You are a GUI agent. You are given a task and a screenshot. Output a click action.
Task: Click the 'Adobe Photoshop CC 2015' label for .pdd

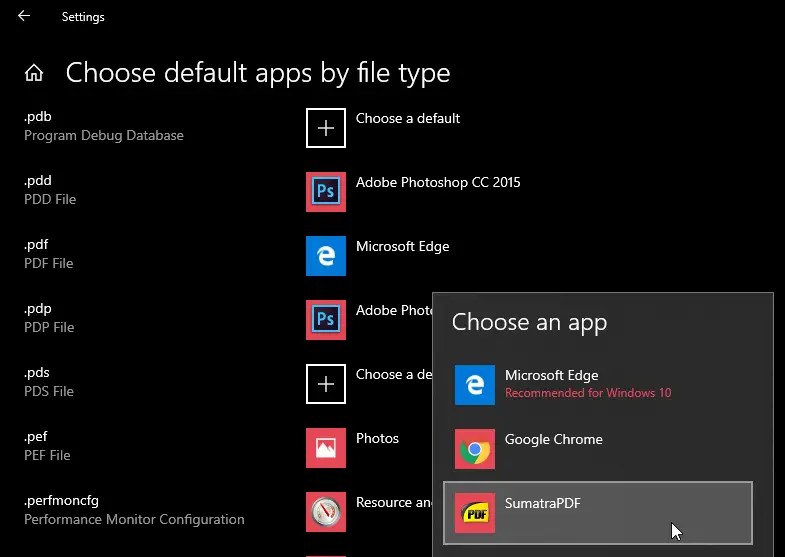click(438, 182)
